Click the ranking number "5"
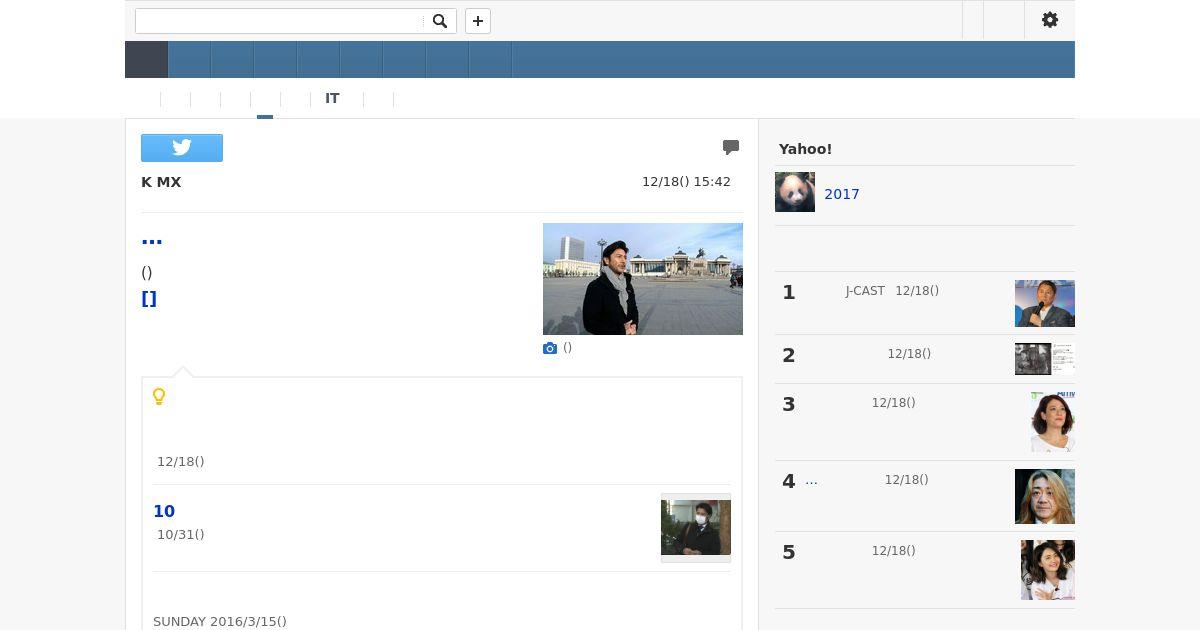The width and height of the screenshot is (1200, 630). tap(789, 552)
